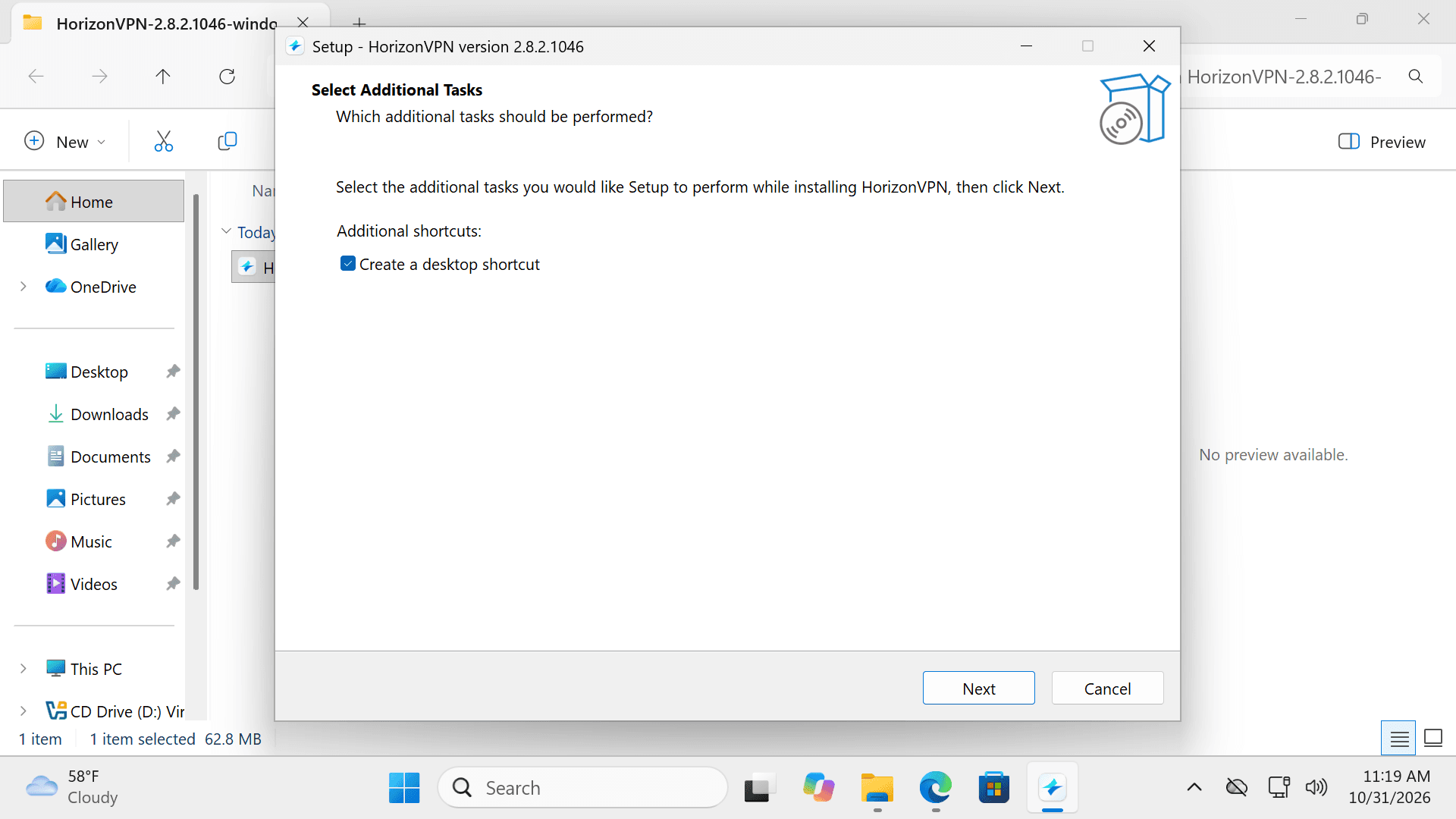Click HorizonVPN setup taskbar icon
The image size is (1456, 819).
[1053, 788]
